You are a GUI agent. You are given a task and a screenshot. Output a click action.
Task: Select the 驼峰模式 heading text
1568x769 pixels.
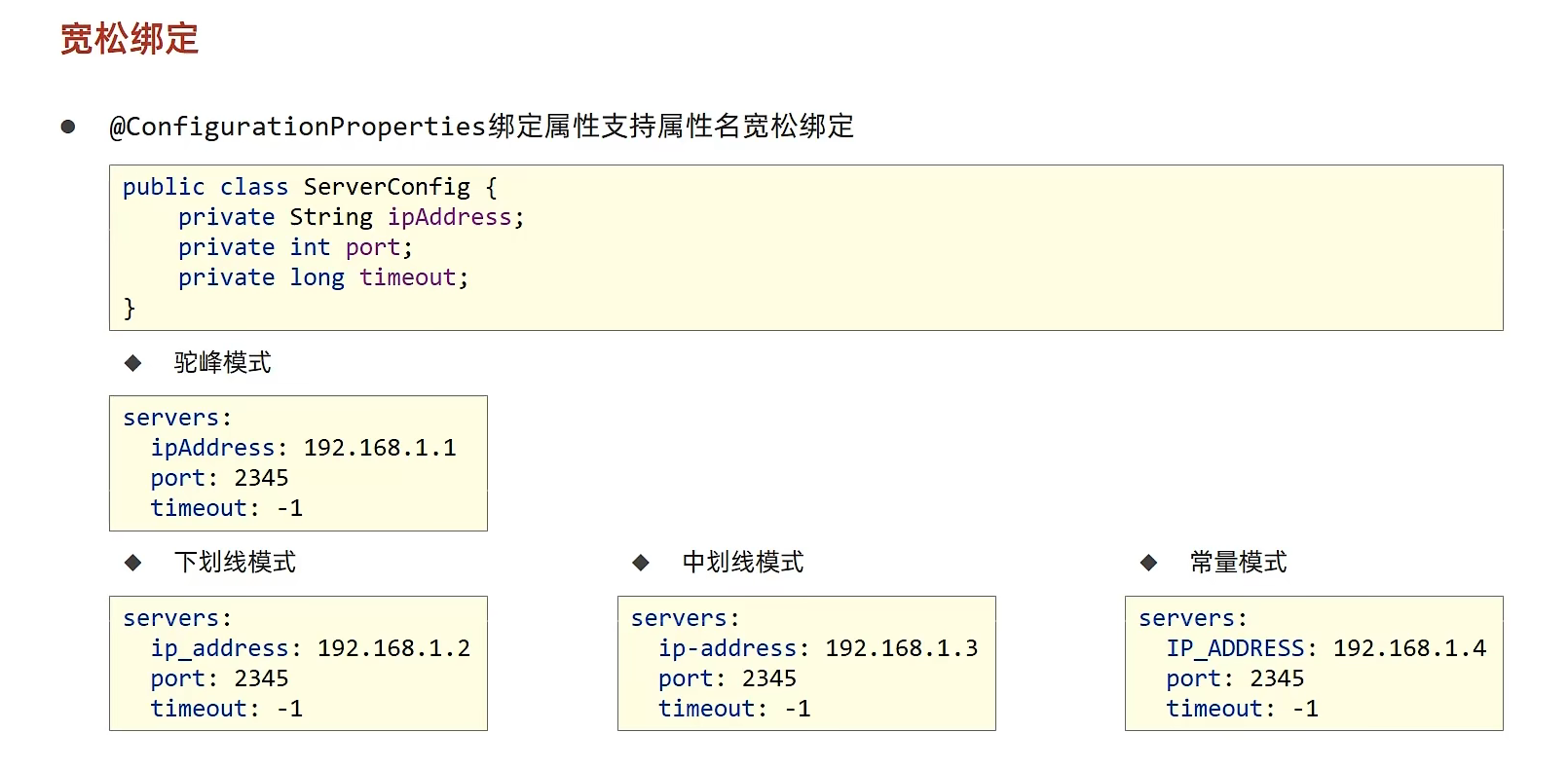click(223, 363)
